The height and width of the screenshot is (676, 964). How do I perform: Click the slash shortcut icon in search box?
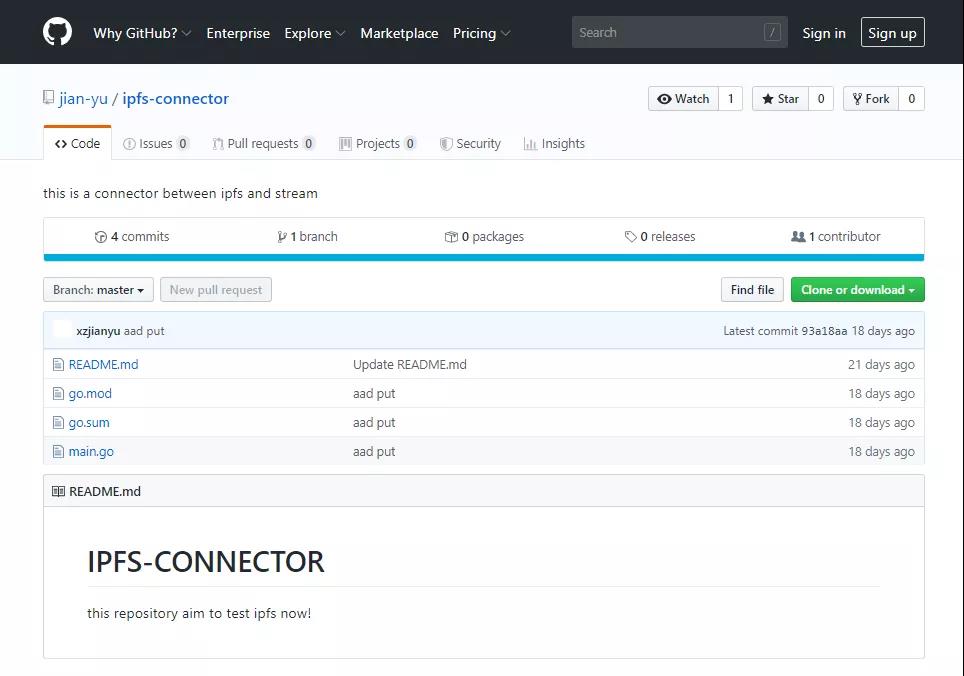point(772,32)
